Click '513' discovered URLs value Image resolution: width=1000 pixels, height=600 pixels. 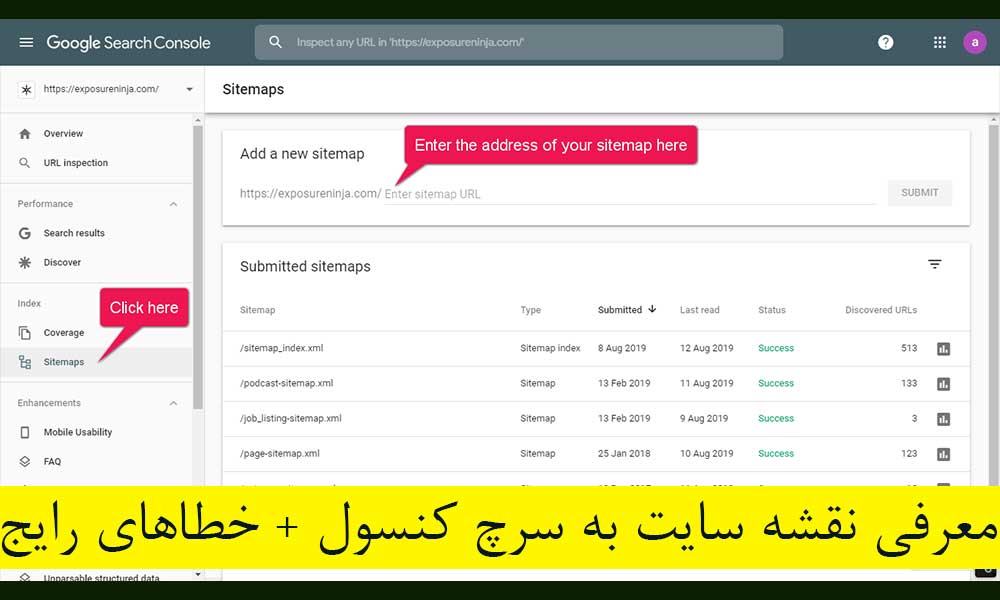coord(909,348)
